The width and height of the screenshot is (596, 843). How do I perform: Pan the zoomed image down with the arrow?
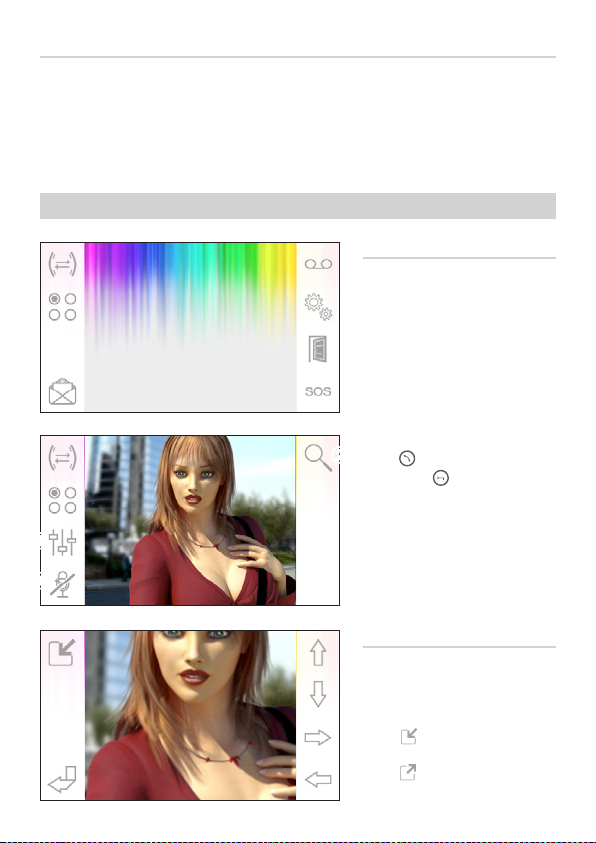click(318, 694)
